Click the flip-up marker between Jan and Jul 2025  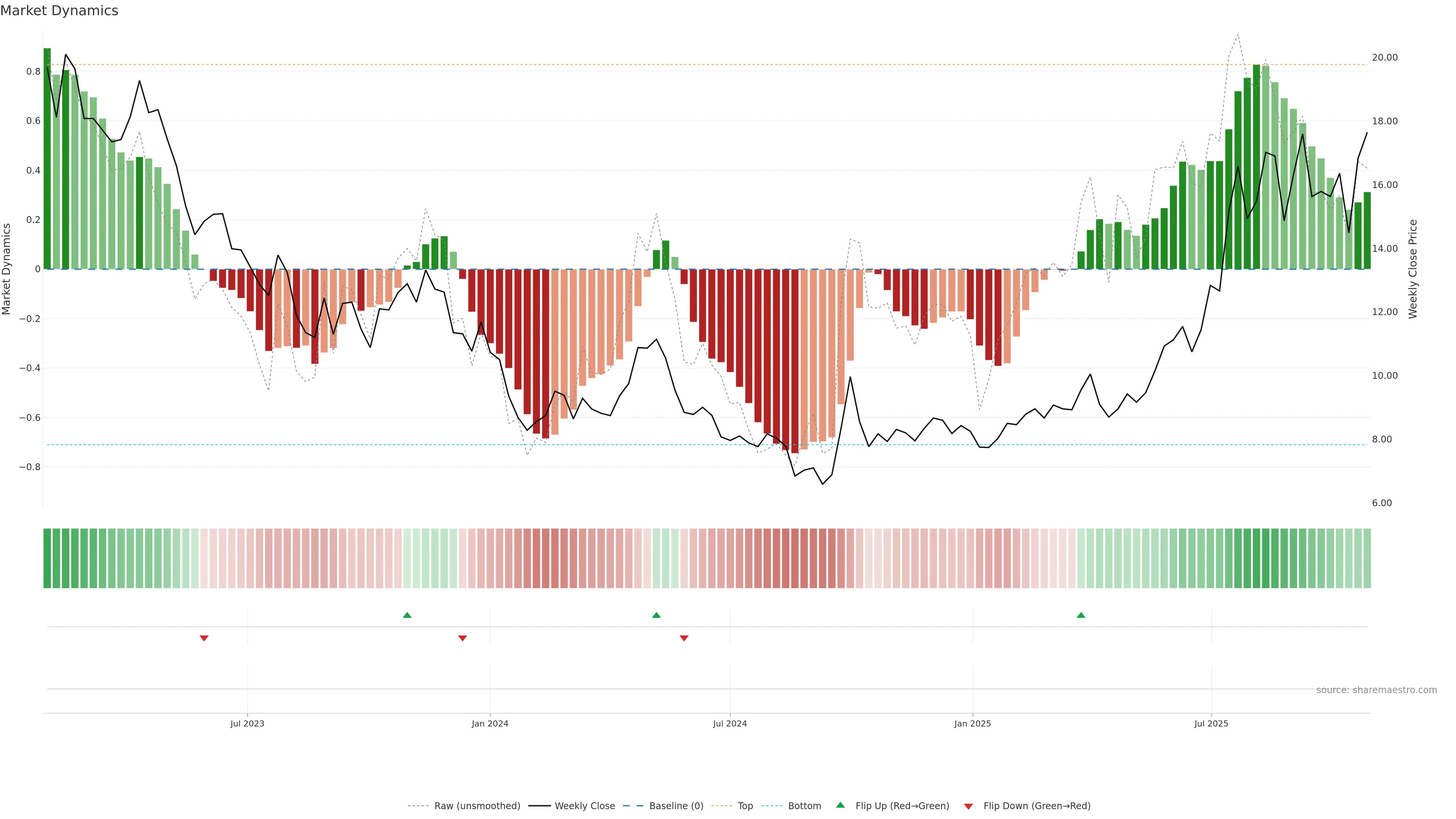[1081, 615]
